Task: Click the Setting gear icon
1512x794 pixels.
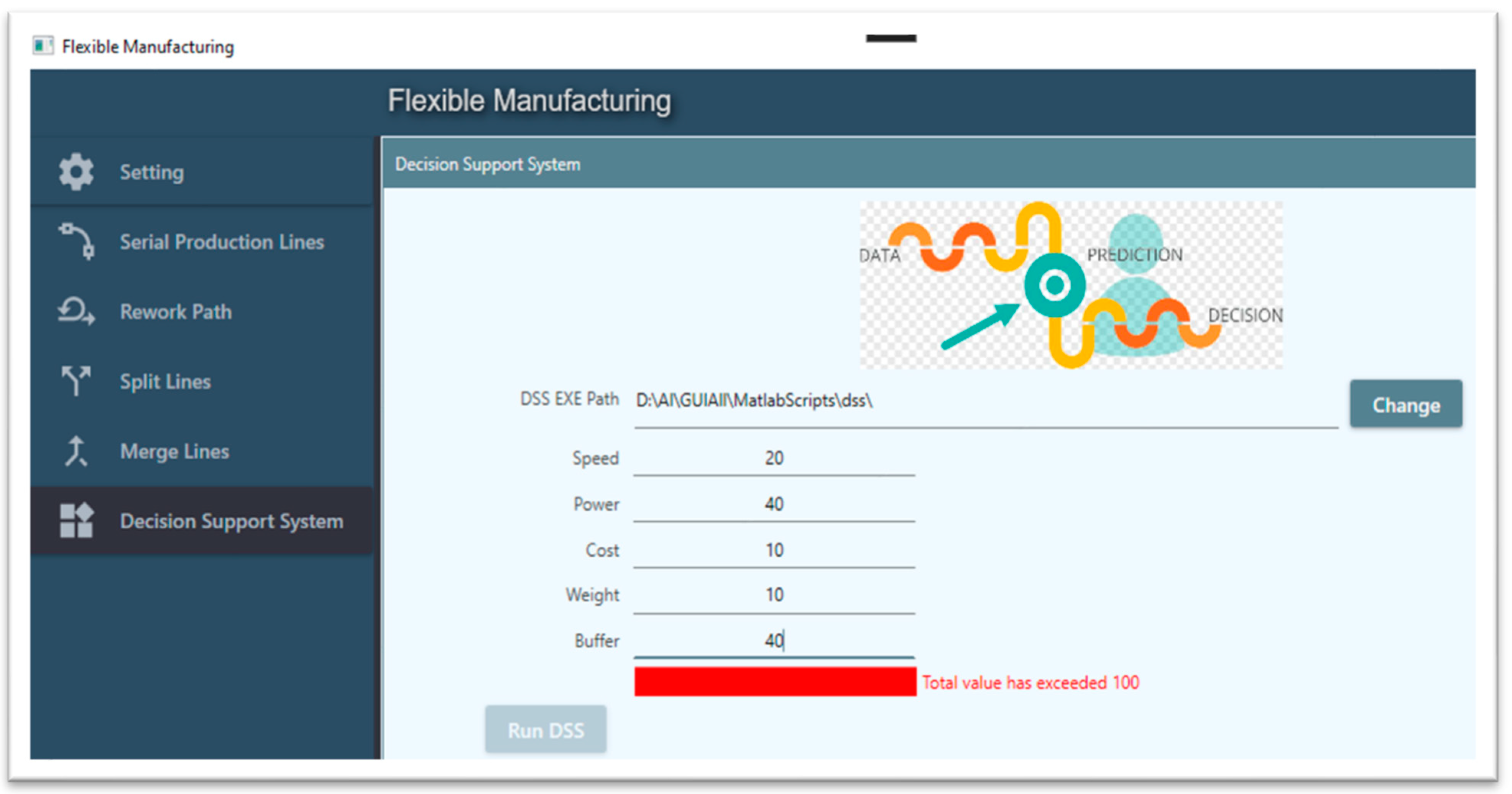Action: pos(76,172)
